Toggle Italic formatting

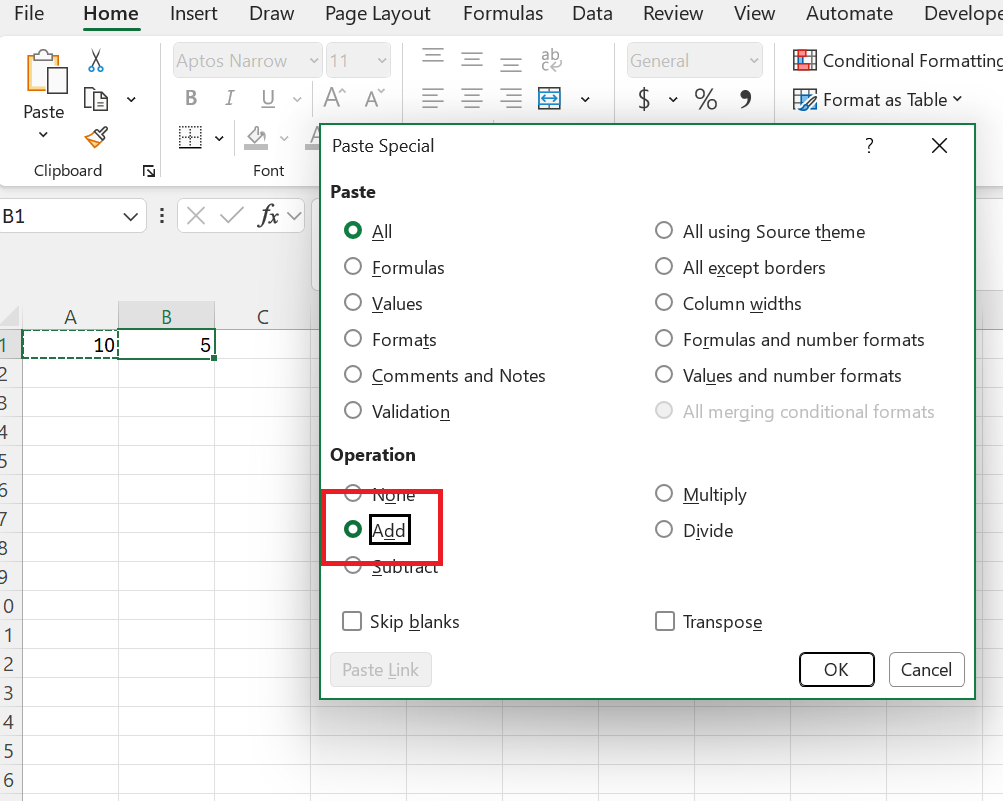click(229, 98)
